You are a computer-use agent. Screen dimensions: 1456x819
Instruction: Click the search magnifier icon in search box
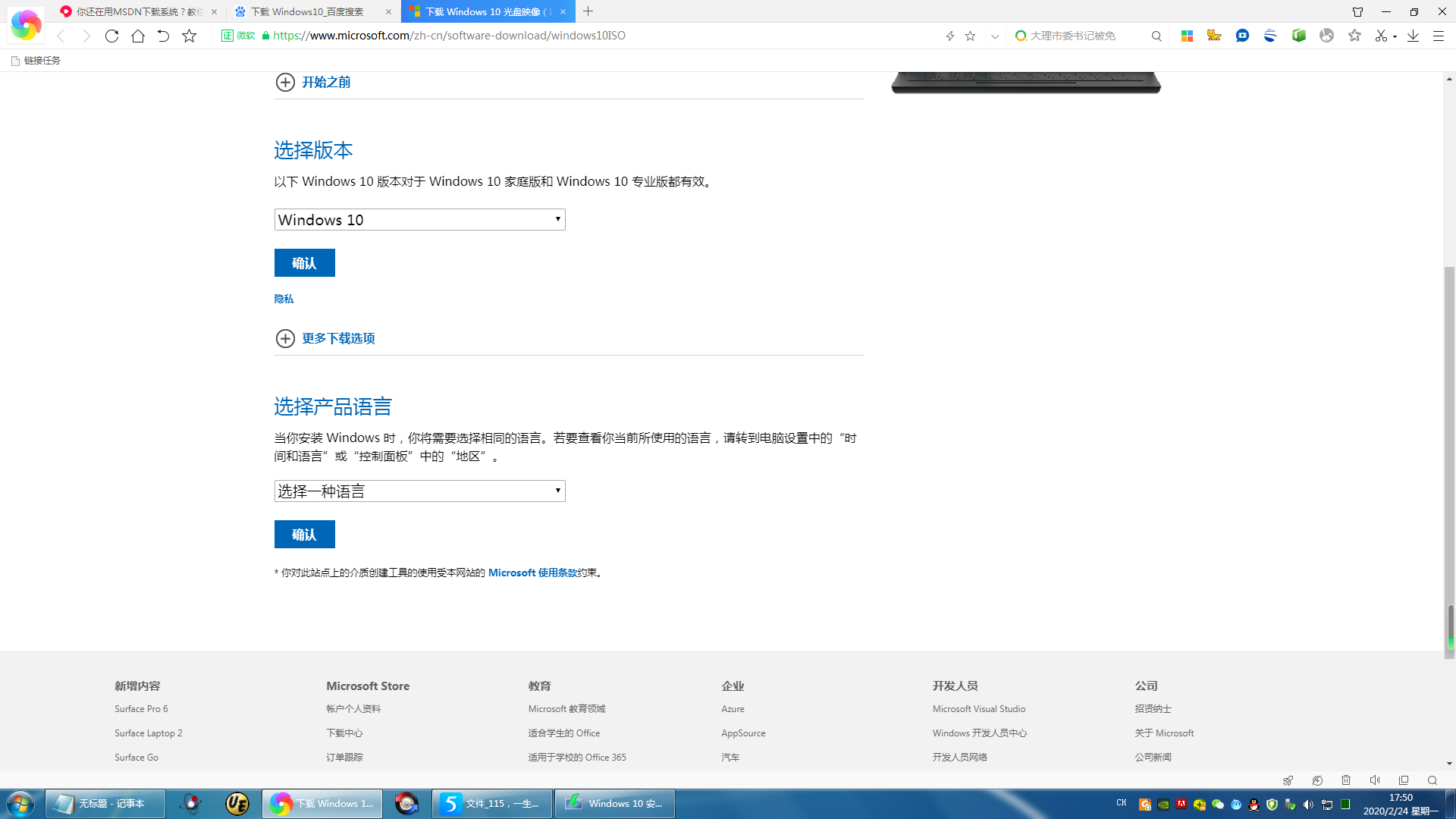coord(1156,36)
